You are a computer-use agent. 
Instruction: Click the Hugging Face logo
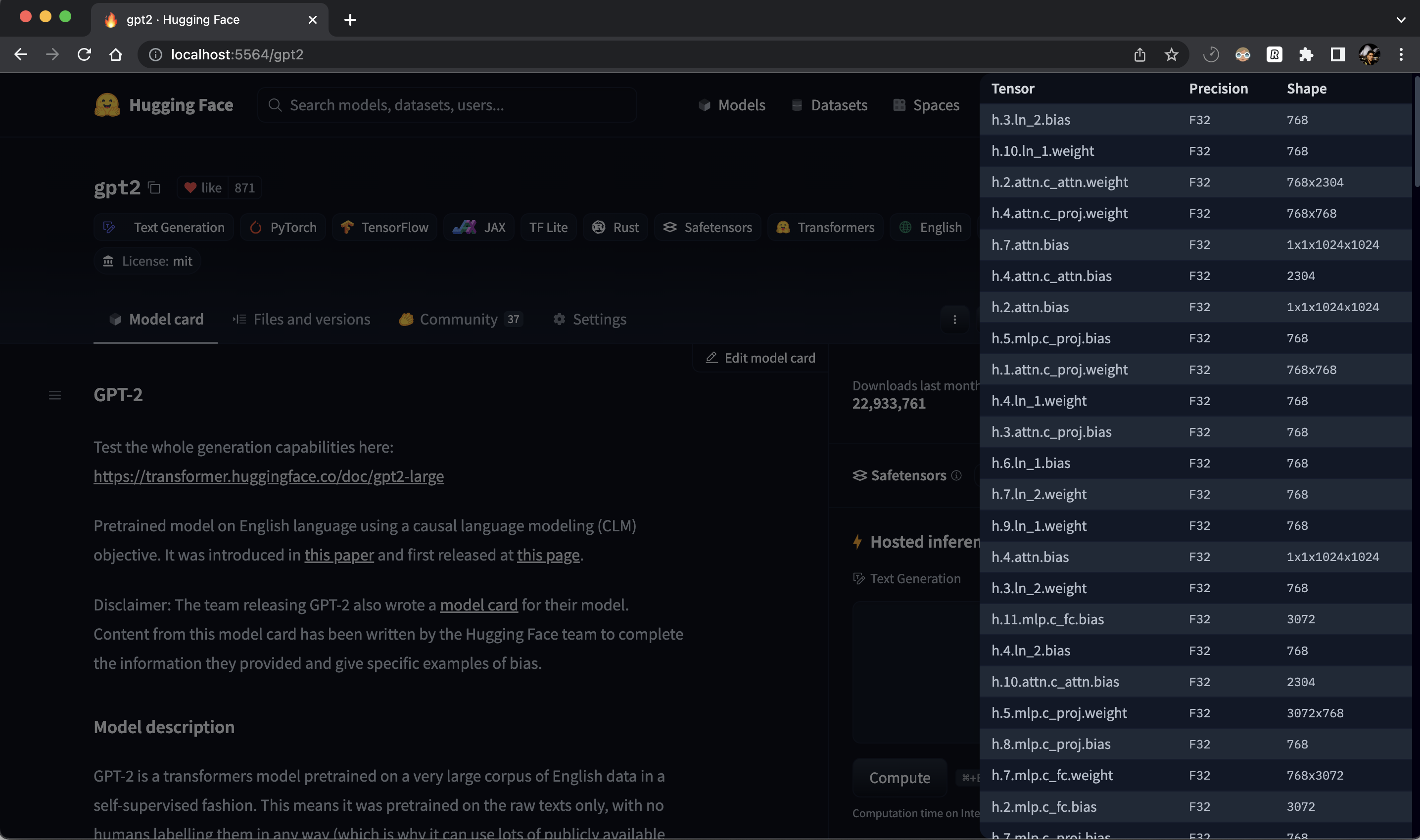107,105
